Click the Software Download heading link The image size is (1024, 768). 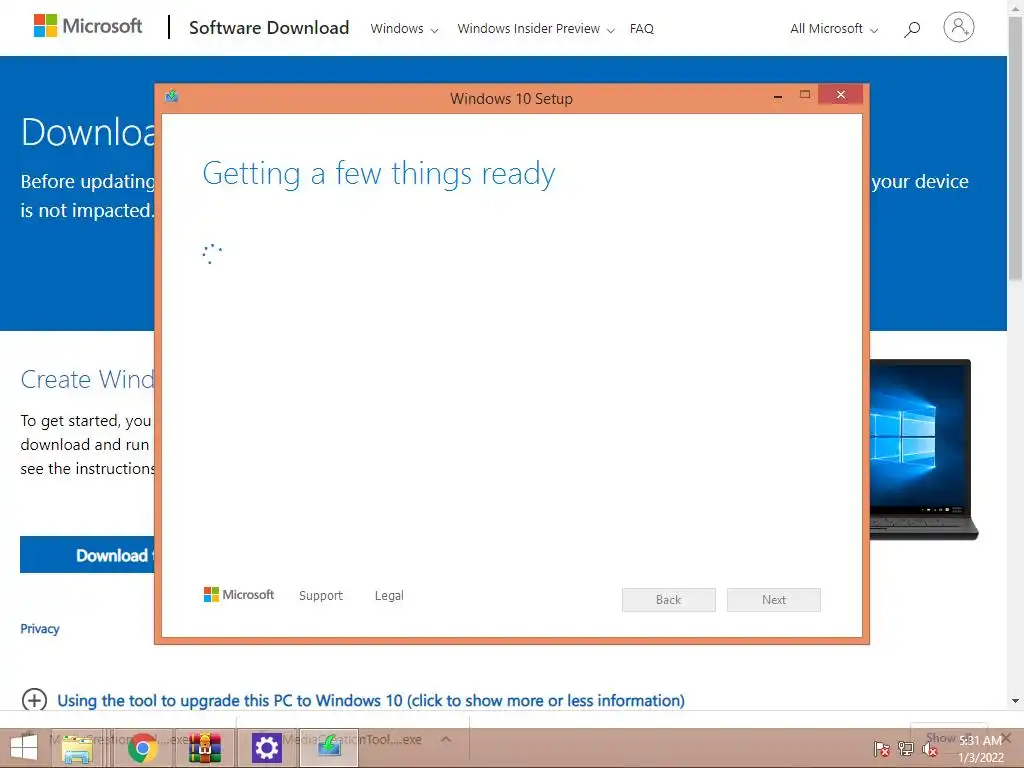click(269, 27)
